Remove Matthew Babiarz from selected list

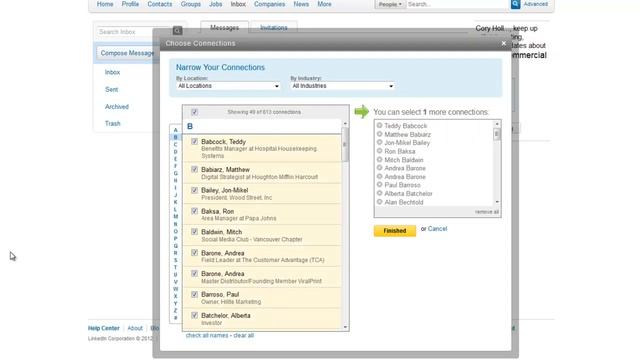tap(380, 134)
